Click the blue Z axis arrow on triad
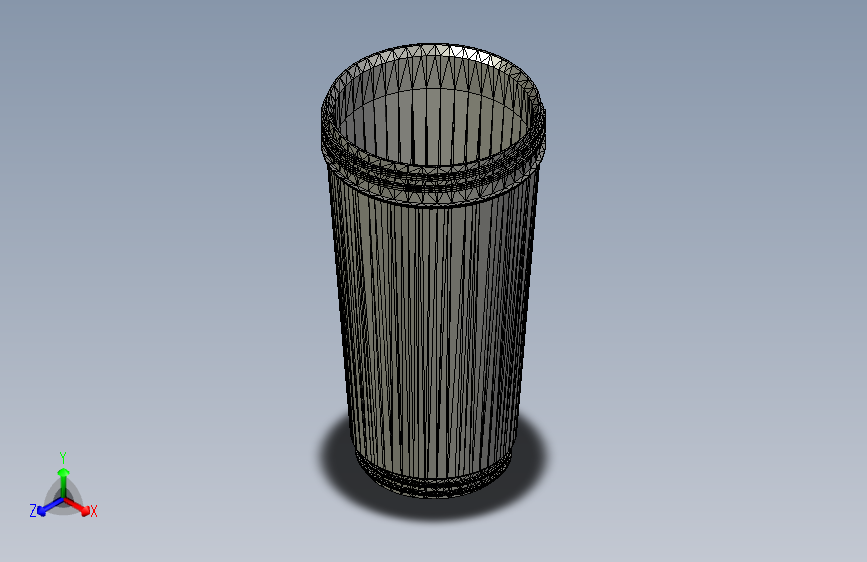Viewport: 867px width, 562px height. click(x=49, y=507)
